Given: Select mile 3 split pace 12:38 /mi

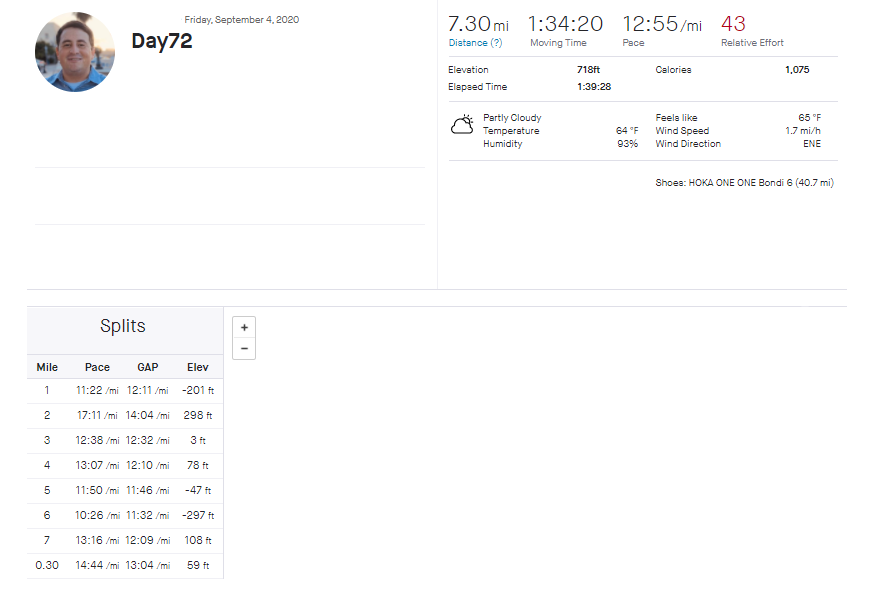Looking at the screenshot, I should coord(97,440).
